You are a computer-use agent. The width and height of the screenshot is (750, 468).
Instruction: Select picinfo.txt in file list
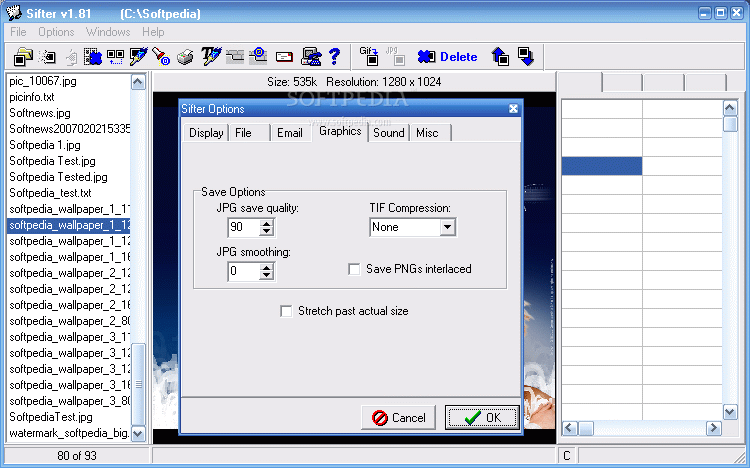[x=32, y=97]
